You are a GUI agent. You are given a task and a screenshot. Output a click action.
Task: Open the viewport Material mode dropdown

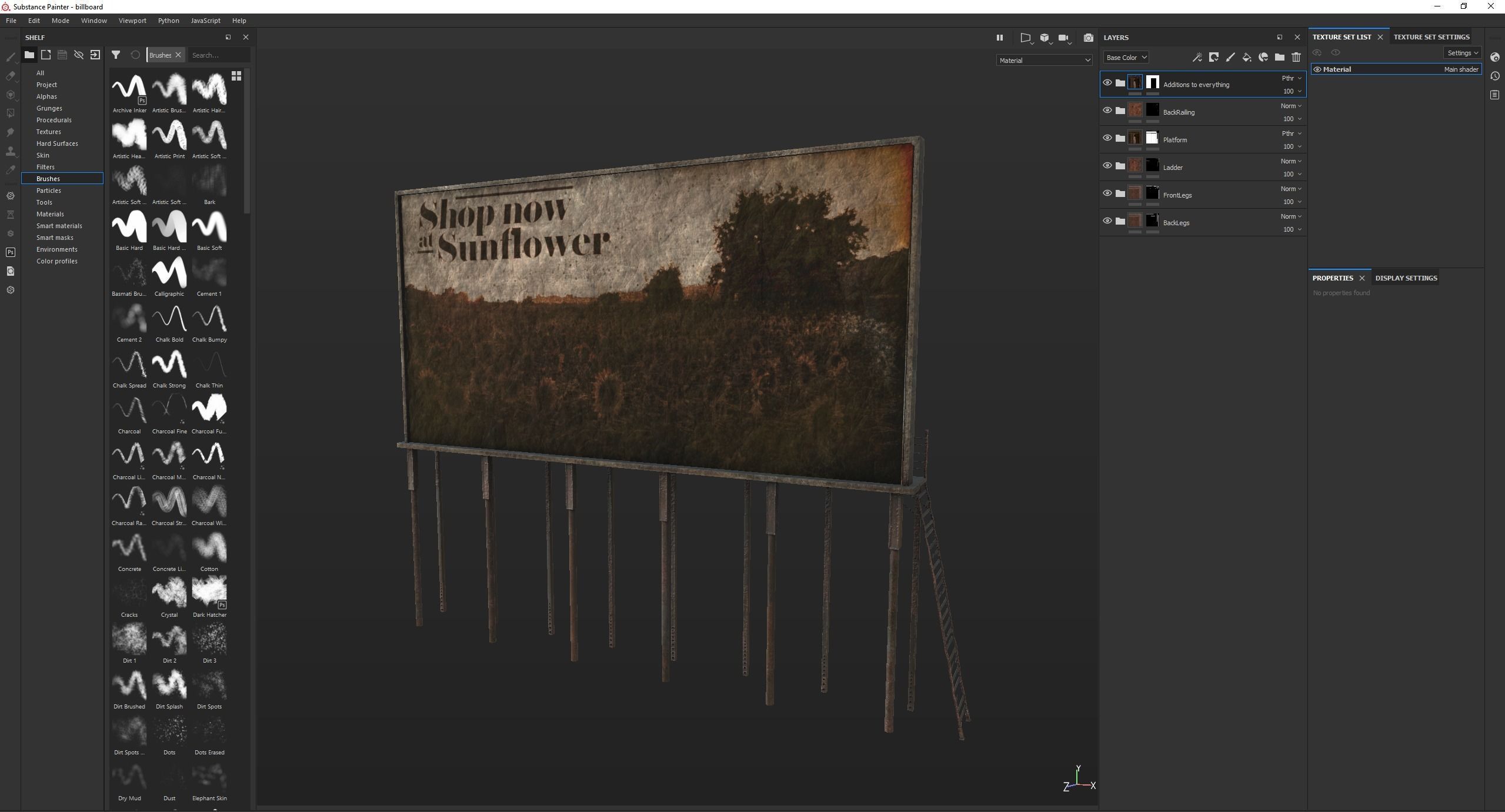(x=1045, y=61)
